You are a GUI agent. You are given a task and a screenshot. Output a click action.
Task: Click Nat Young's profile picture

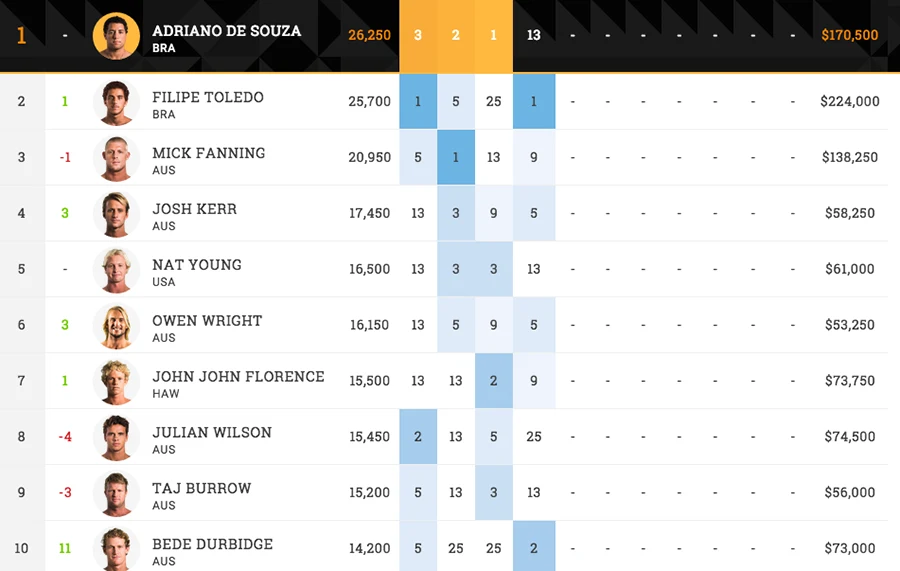tap(116, 270)
